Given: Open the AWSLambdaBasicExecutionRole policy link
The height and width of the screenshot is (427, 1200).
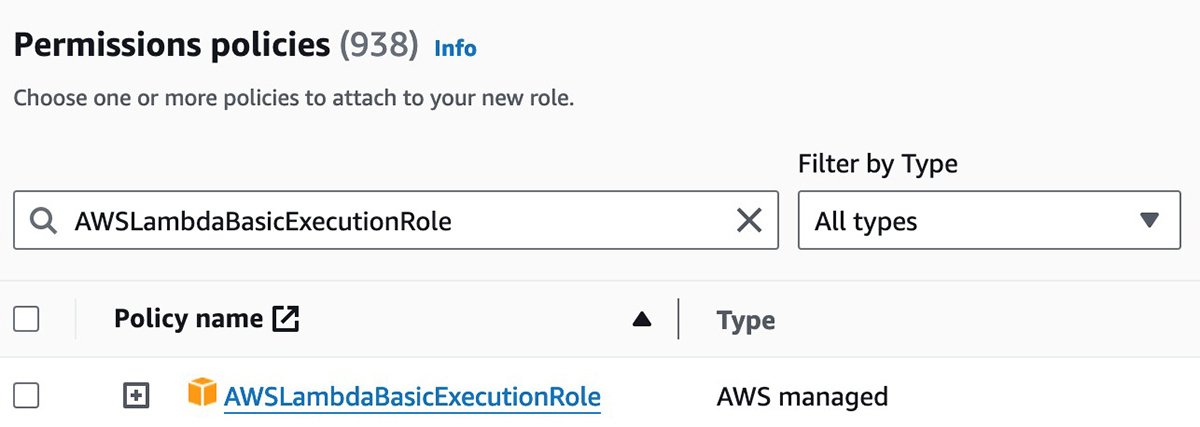Looking at the screenshot, I should pos(412,397).
